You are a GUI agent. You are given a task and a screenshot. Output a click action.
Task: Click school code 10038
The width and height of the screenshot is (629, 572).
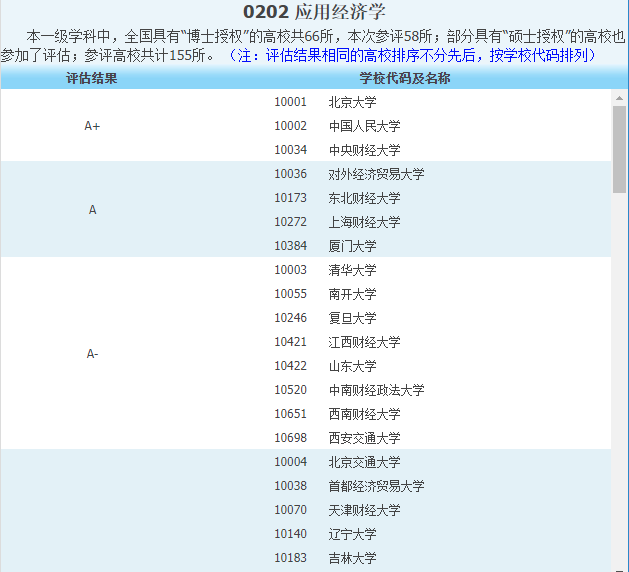click(x=290, y=486)
